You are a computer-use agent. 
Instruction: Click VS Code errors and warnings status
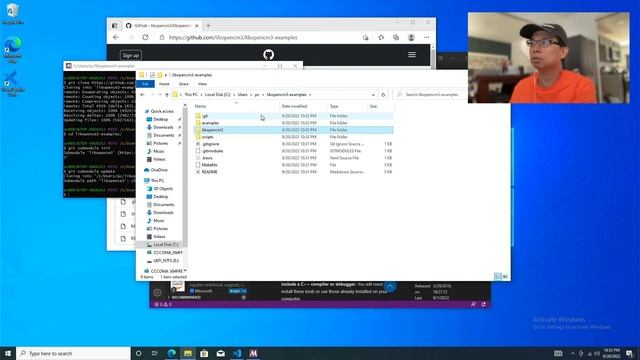point(163,304)
